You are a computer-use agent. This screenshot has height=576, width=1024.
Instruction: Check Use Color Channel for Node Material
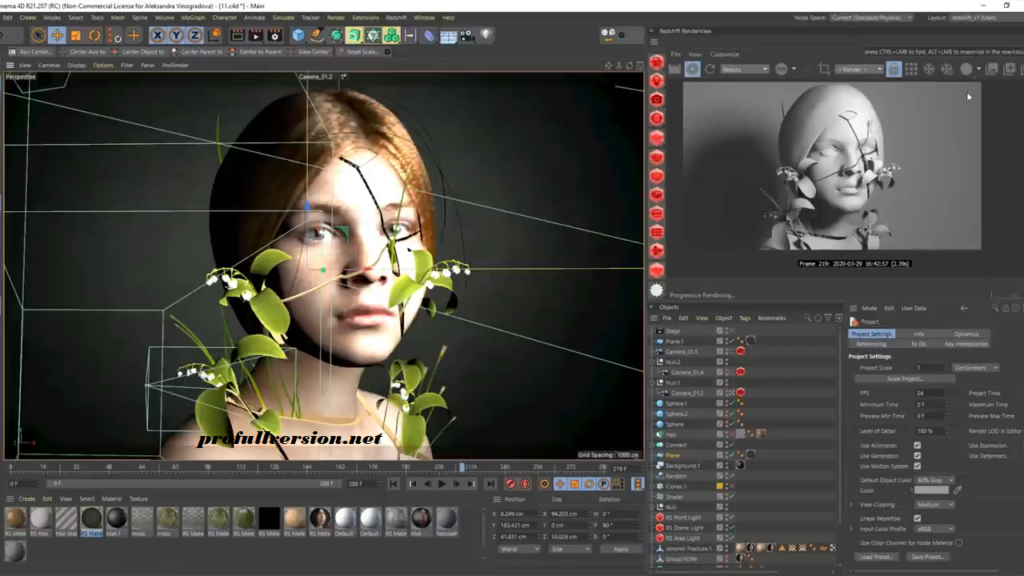pyautogui.click(x=957, y=540)
